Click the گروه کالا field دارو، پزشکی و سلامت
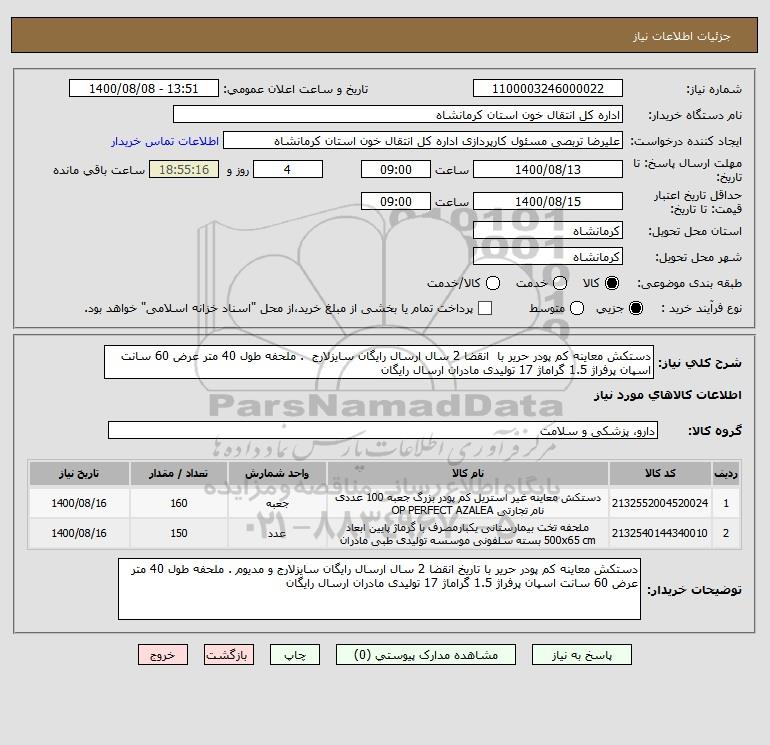The height and width of the screenshot is (745, 770). pyautogui.click(x=383, y=431)
